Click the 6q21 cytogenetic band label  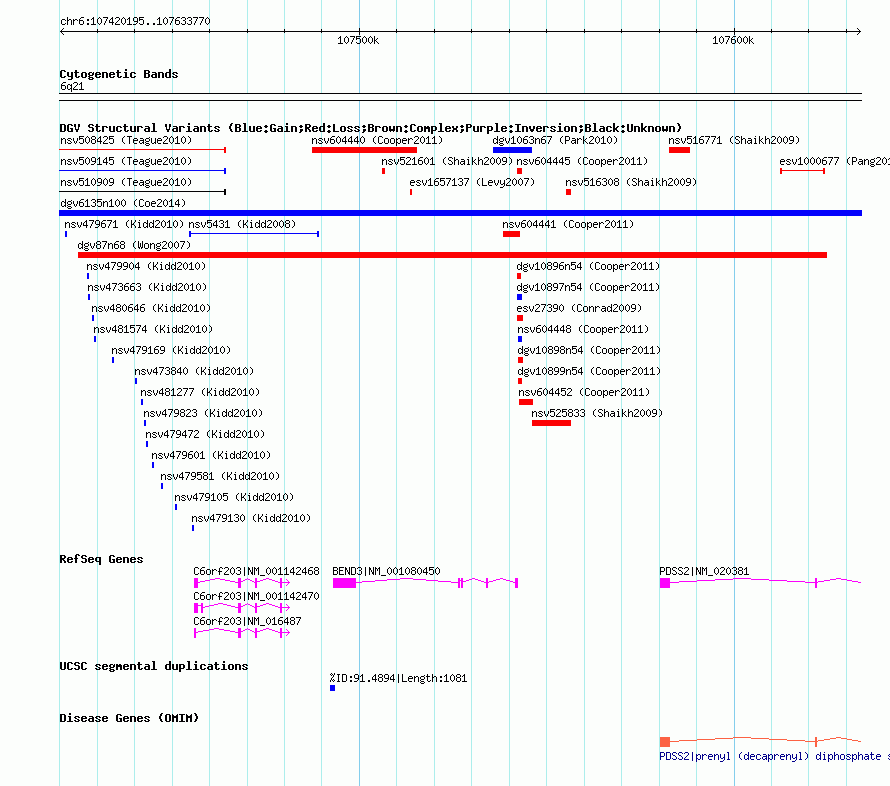pos(72,86)
